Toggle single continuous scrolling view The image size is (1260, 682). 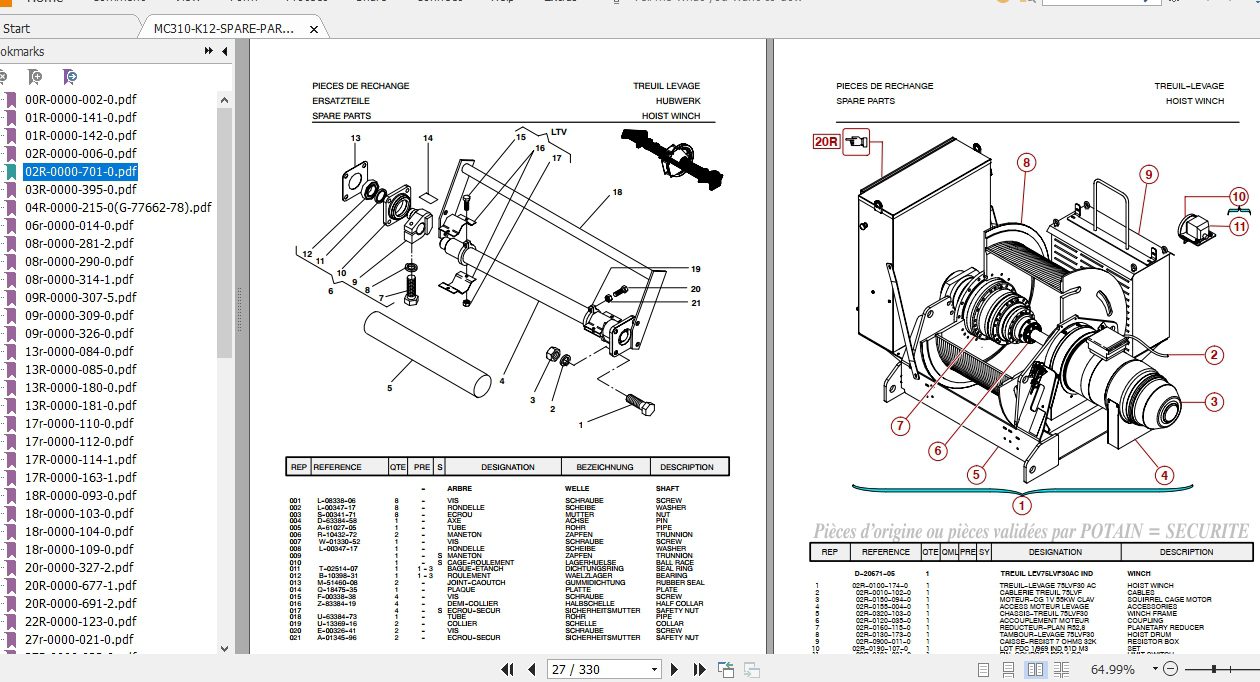[1008, 670]
